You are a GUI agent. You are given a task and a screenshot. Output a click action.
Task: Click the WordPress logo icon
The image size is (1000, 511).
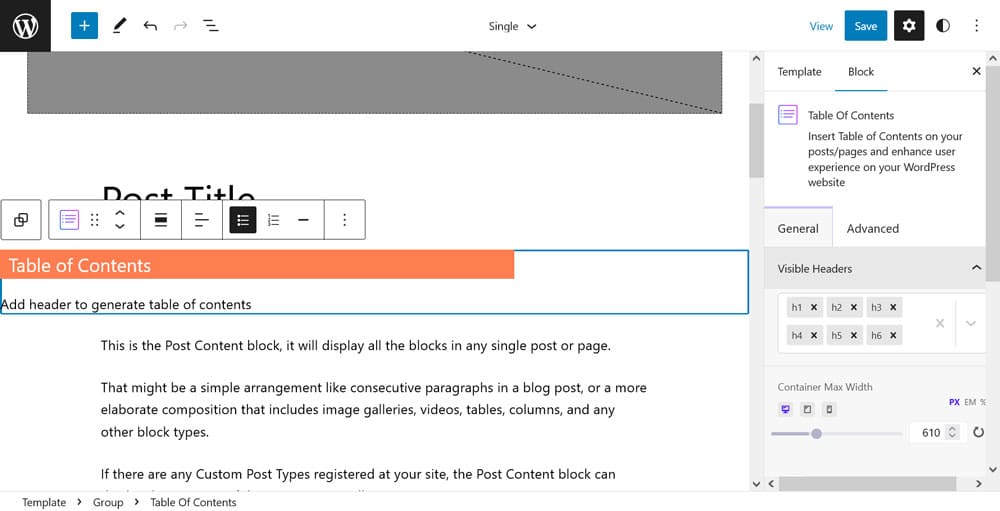point(25,26)
